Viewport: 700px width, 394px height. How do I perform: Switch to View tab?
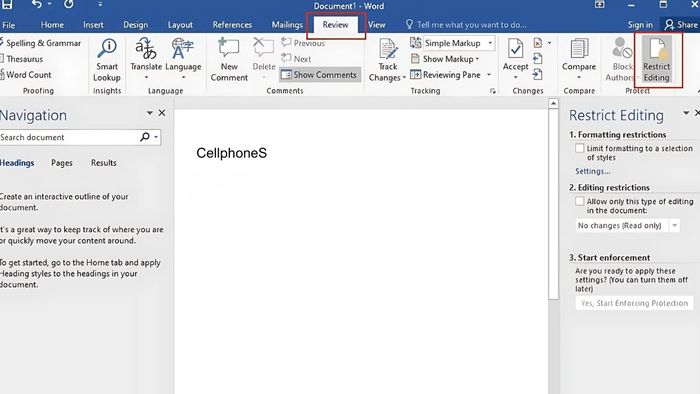[376, 25]
